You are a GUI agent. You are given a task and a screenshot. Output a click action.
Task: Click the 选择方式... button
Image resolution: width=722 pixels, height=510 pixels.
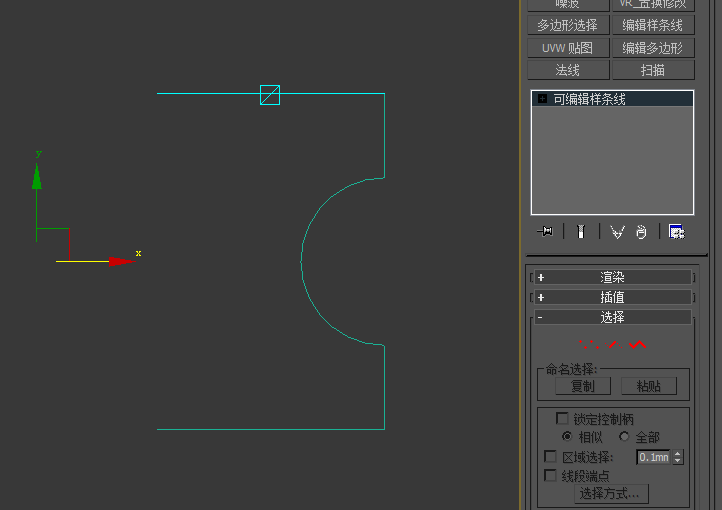coord(611,494)
